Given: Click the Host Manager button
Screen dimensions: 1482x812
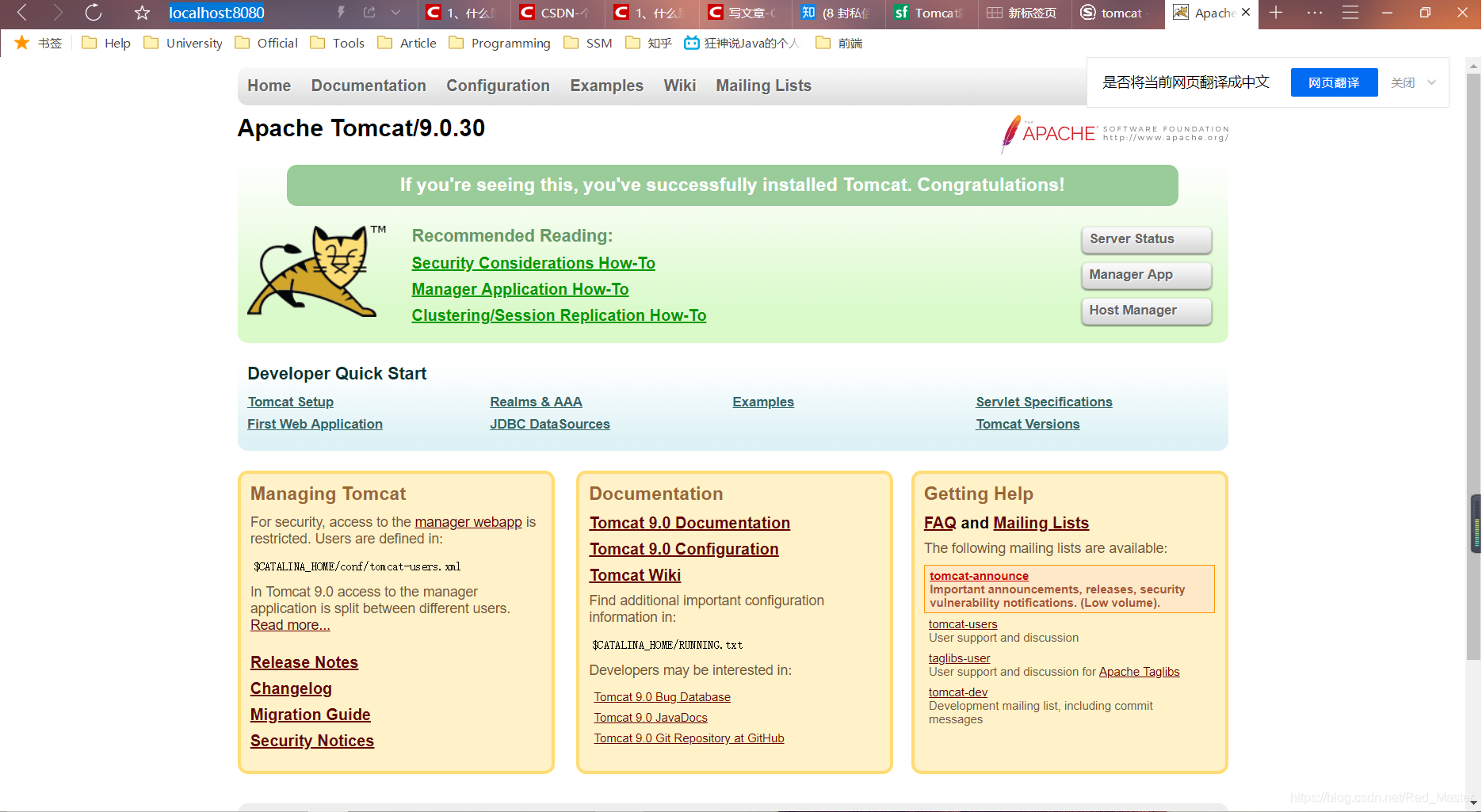Looking at the screenshot, I should [1146, 311].
